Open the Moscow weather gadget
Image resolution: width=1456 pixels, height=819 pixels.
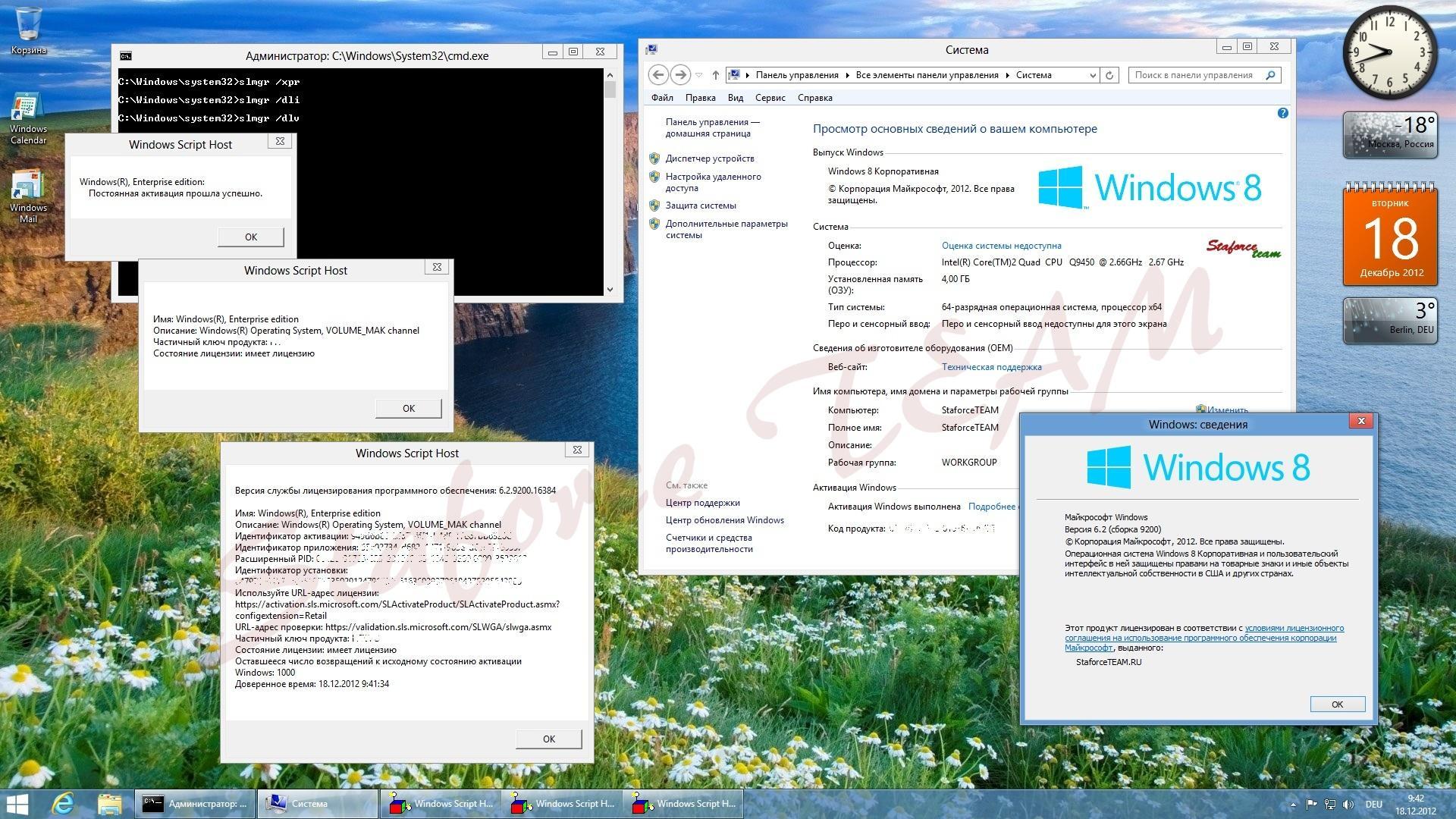pos(1390,135)
